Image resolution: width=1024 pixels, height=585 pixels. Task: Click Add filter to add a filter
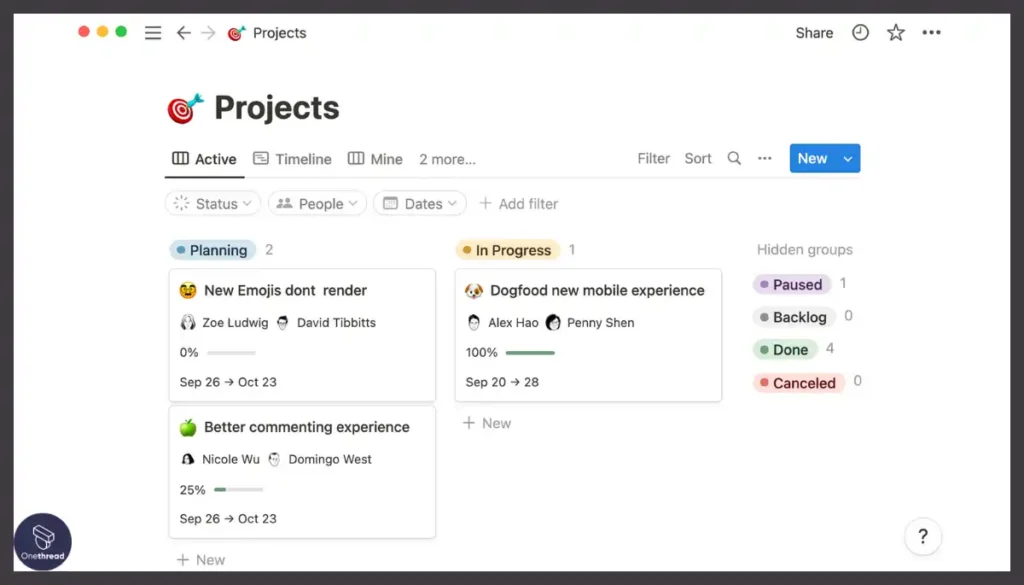(x=519, y=203)
